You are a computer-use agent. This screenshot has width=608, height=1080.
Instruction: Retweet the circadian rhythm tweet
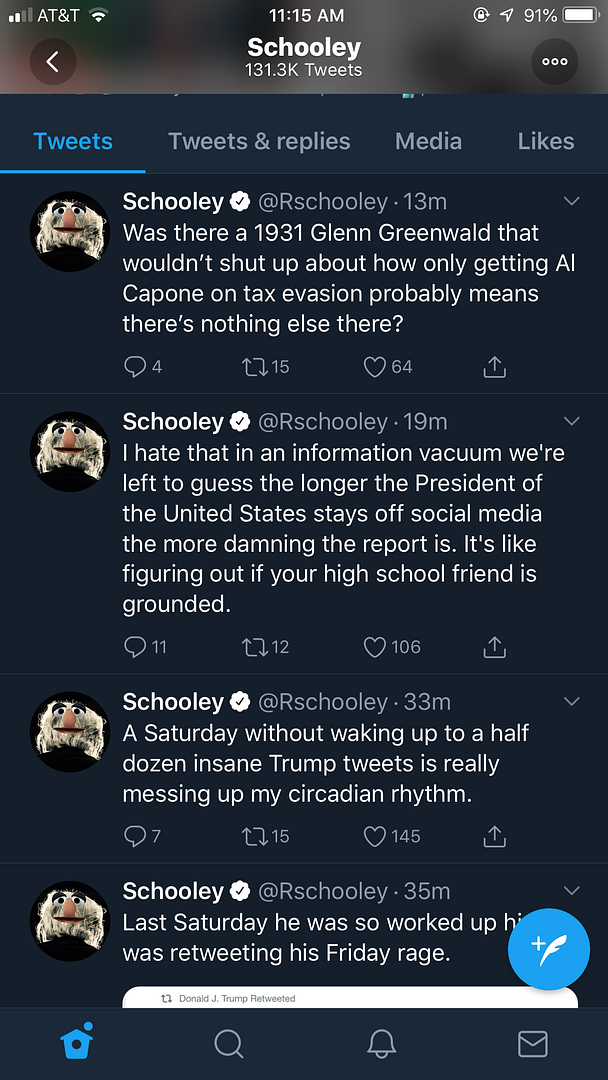click(x=255, y=836)
